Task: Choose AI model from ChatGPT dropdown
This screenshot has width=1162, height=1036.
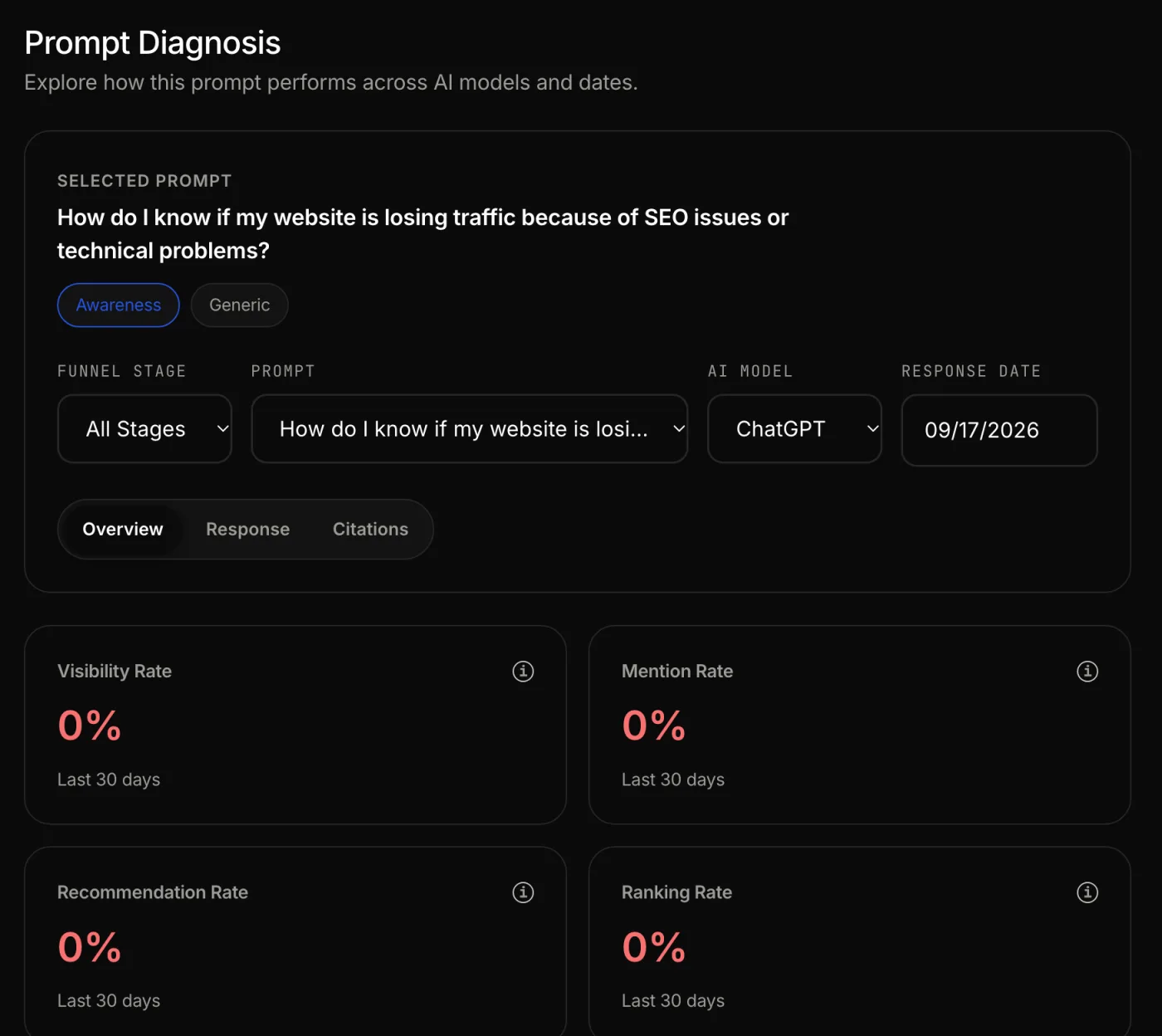Action: pos(794,428)
